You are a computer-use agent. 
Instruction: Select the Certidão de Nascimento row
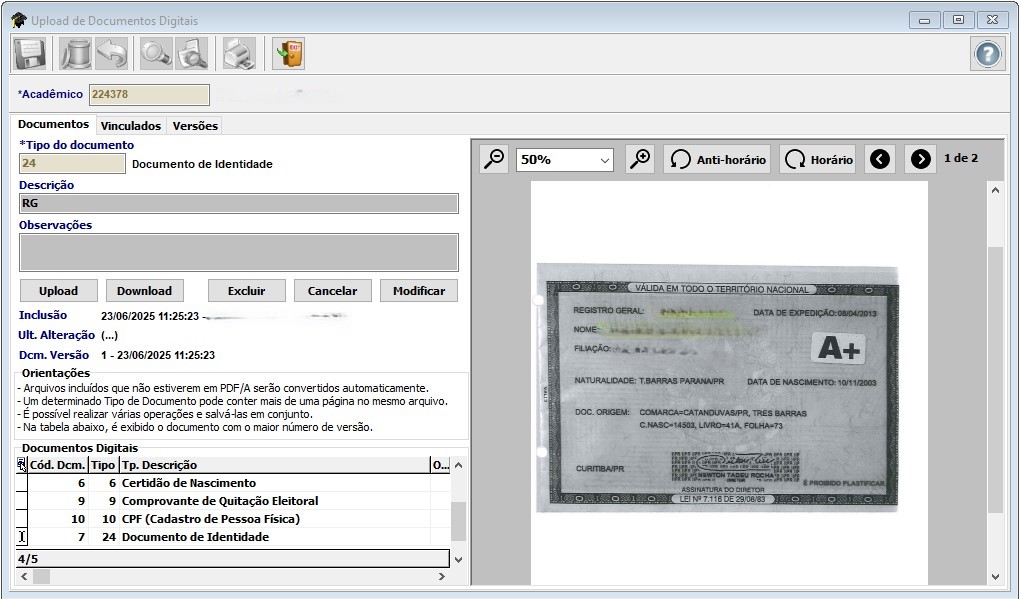click(188, 483)
